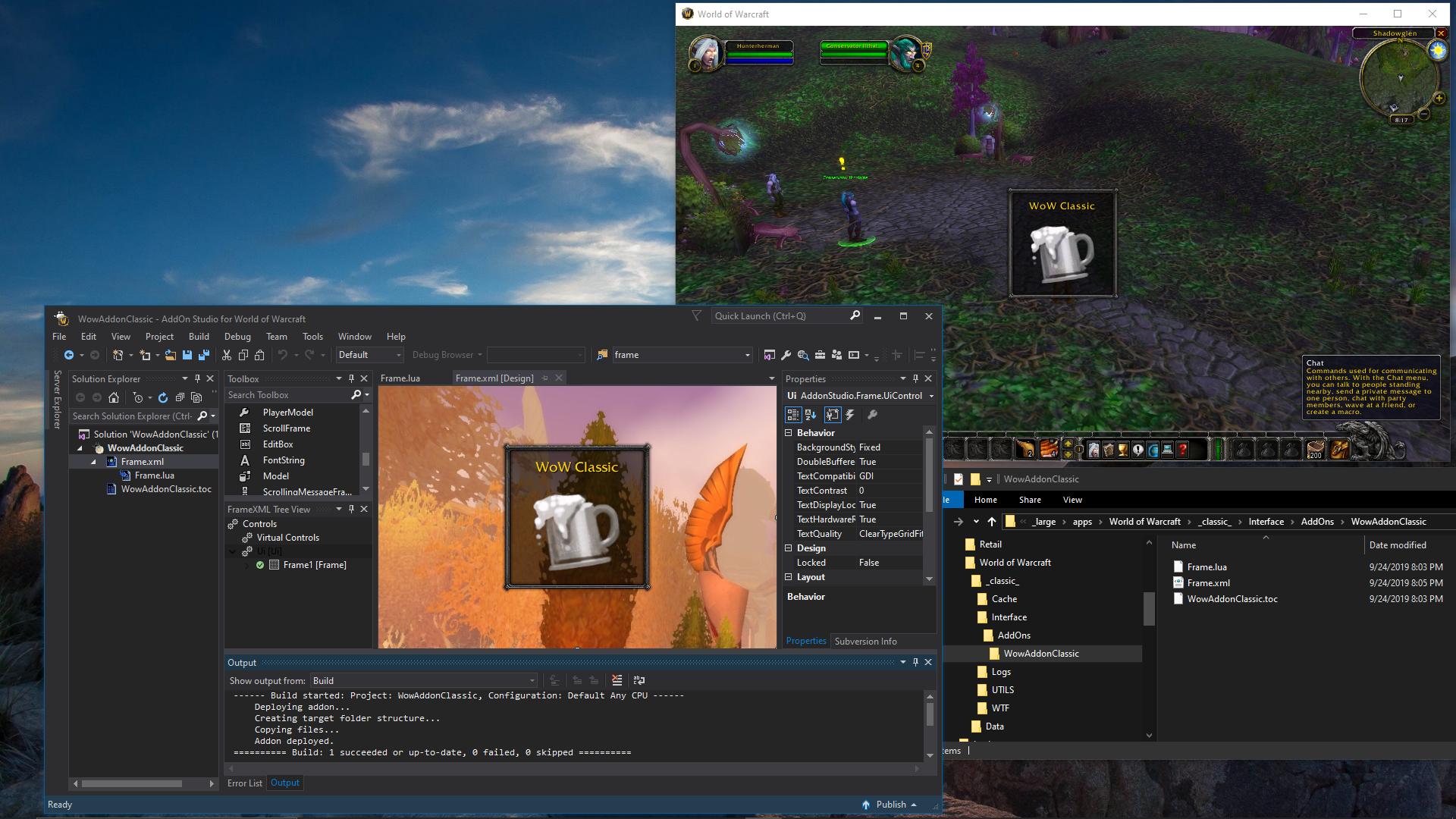This screenshot has height=819, width=1456.
Task: Click the World of Warcraft minimap sun icon
Action: [1438, 51]
